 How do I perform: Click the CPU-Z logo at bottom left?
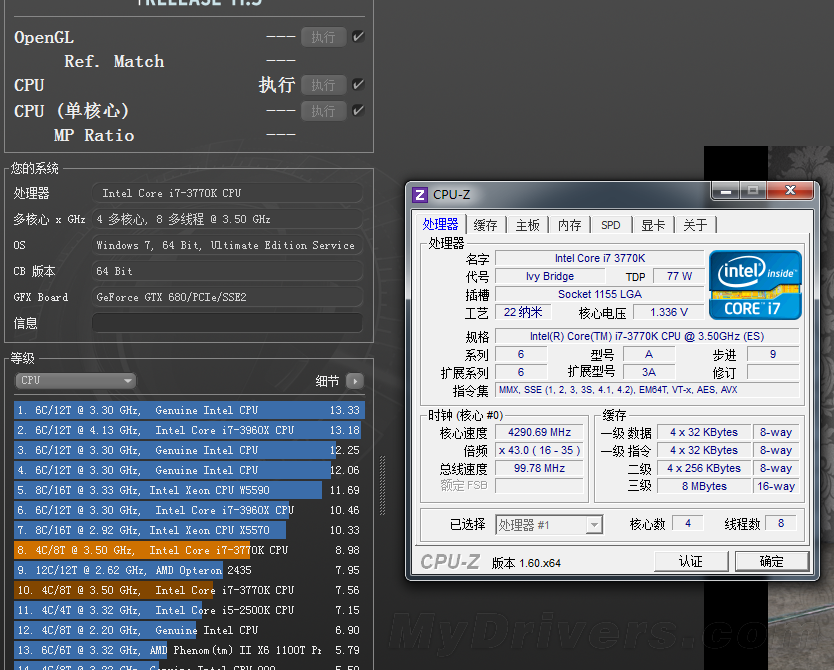tap(452, 562)
